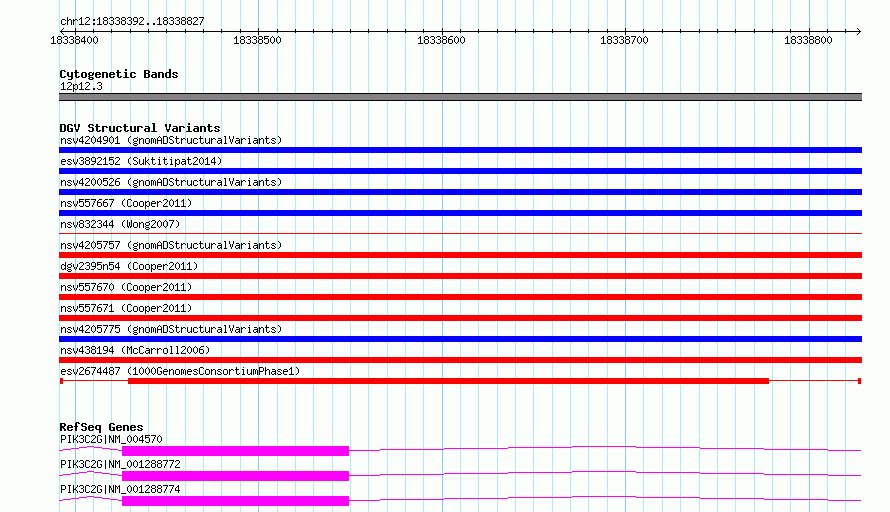This screenshot has width=890, height=512.
Task: Click the blue bar under nsv557667
Action: [x=460, y=213]
